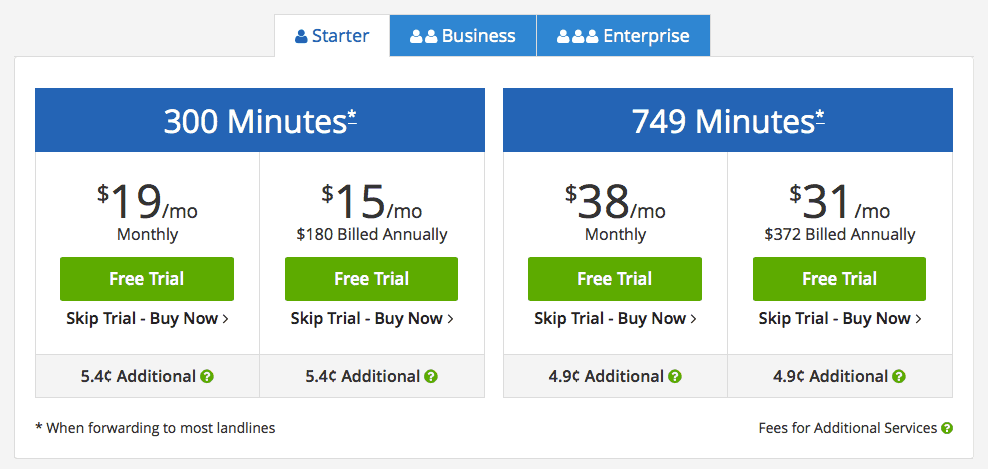Click the asterisk footnote link after 749 Minutes
The height and width of the screenshot is (469, 988).
820,115
